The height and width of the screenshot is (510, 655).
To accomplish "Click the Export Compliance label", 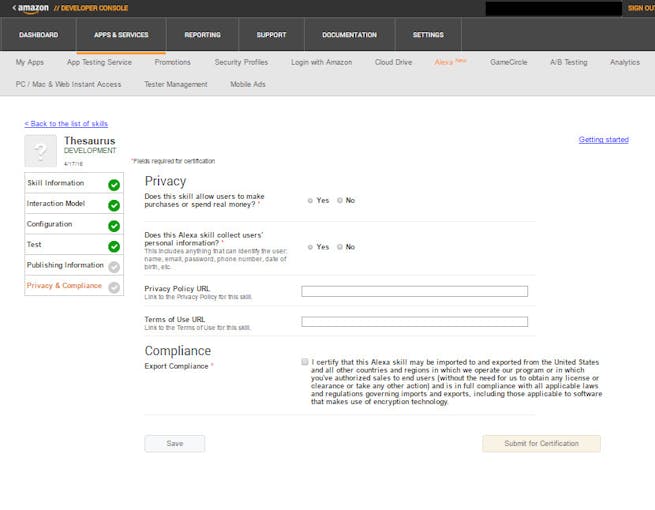I will (x=176, y=366).
